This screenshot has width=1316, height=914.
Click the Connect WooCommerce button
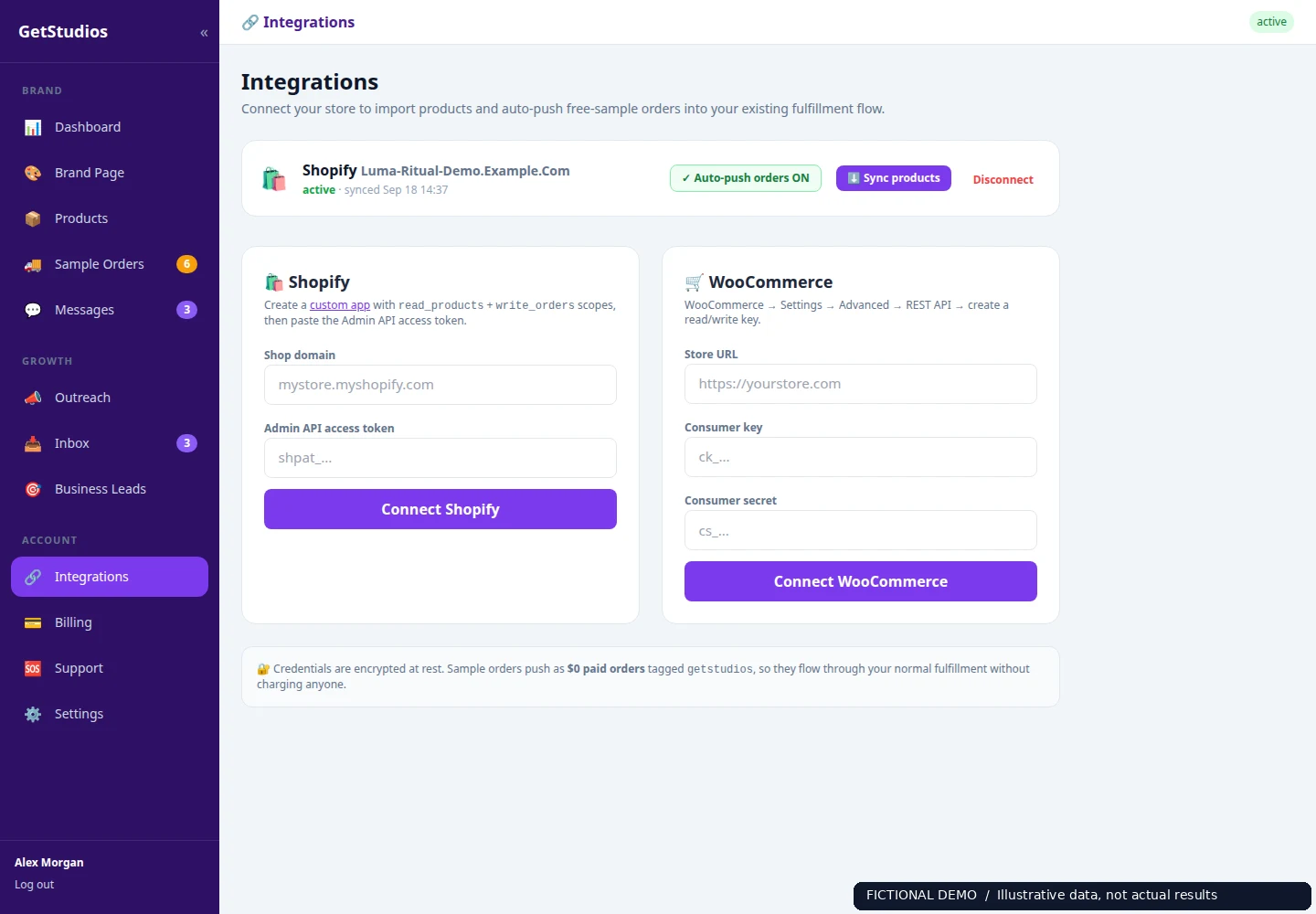tap(861, 581)
